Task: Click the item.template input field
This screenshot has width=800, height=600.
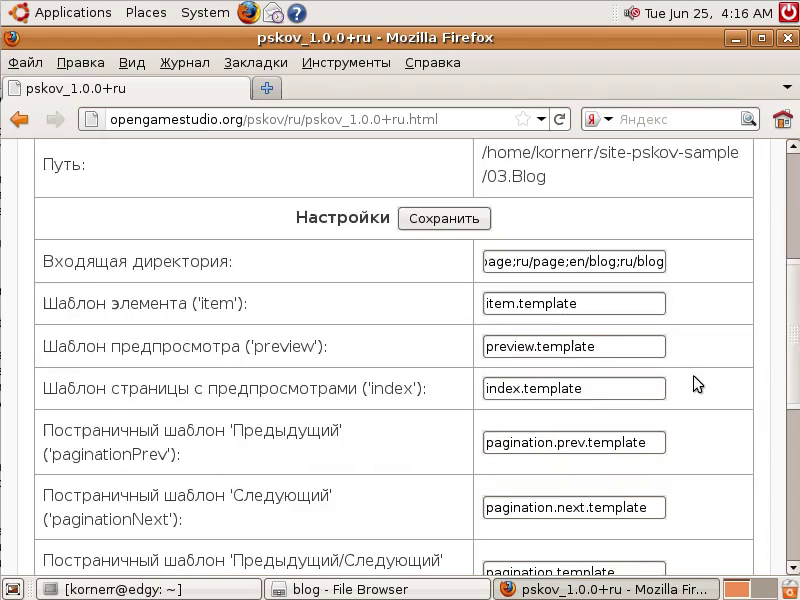Action: [x=574, y=303]
